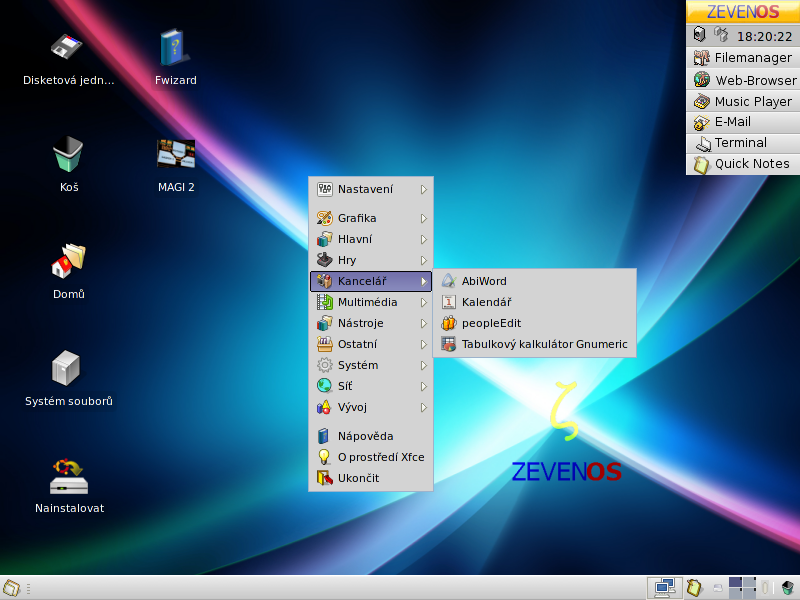Viewport: 800px width, 600px height.
Task: Launch peopleEdit from the submenu
Action: pyautogui.click(x=534, y=323)
